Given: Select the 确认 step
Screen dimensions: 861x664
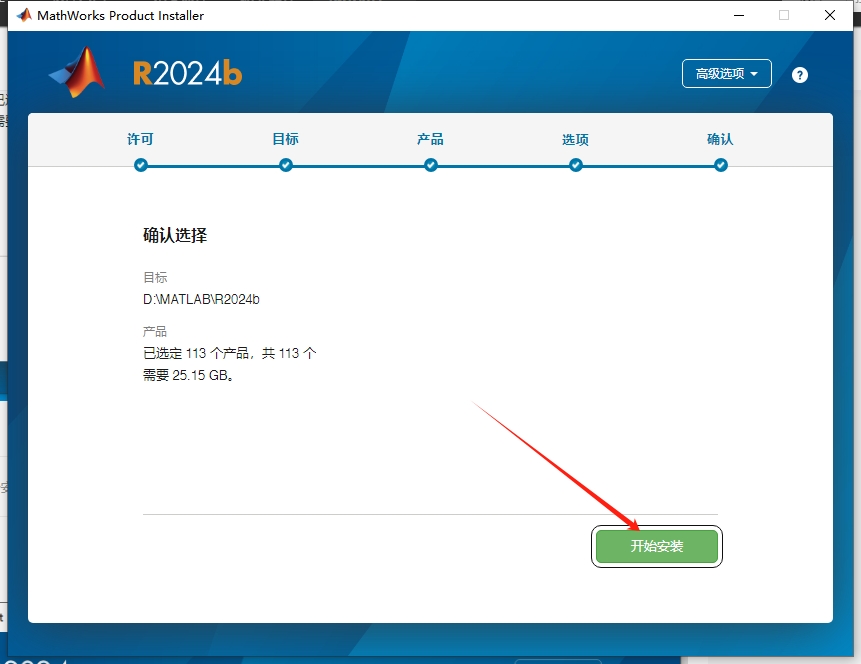Looking at the screenshot, I should [720, 140].
